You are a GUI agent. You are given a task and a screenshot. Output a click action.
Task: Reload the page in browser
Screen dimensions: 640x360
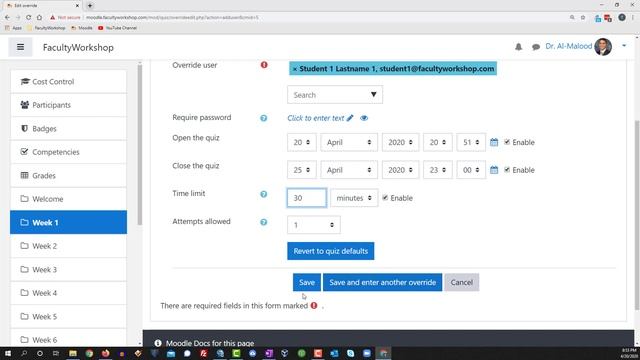[29, 18]
